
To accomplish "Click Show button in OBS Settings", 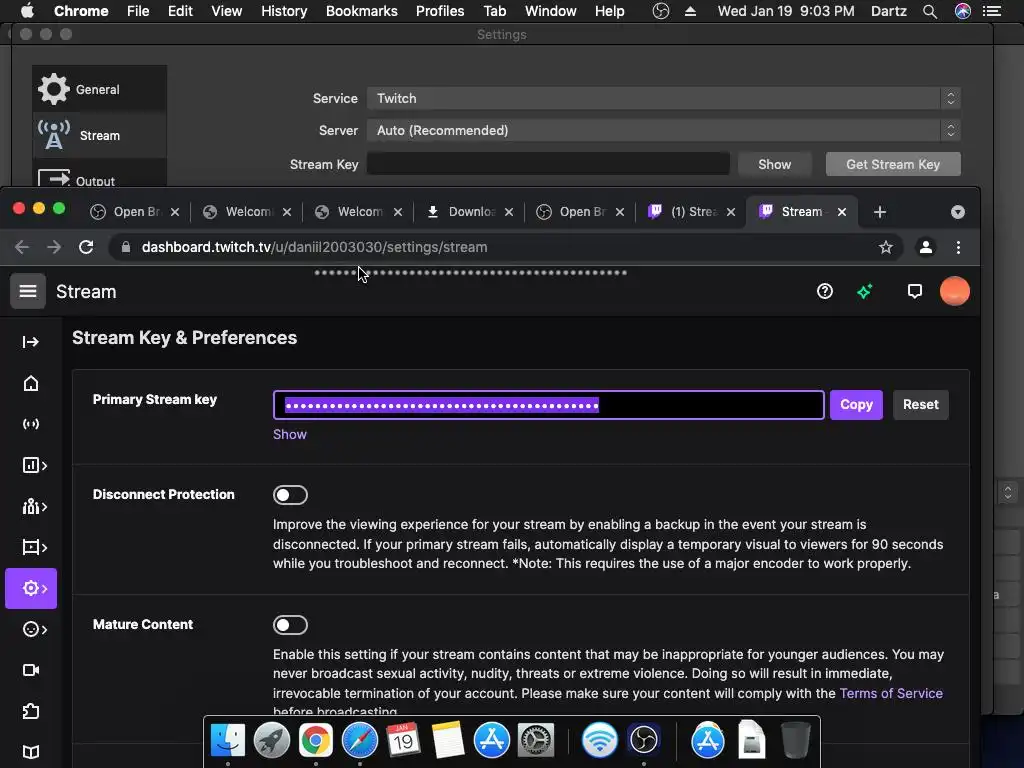I will pyautogui.click(x=775, y=164).
